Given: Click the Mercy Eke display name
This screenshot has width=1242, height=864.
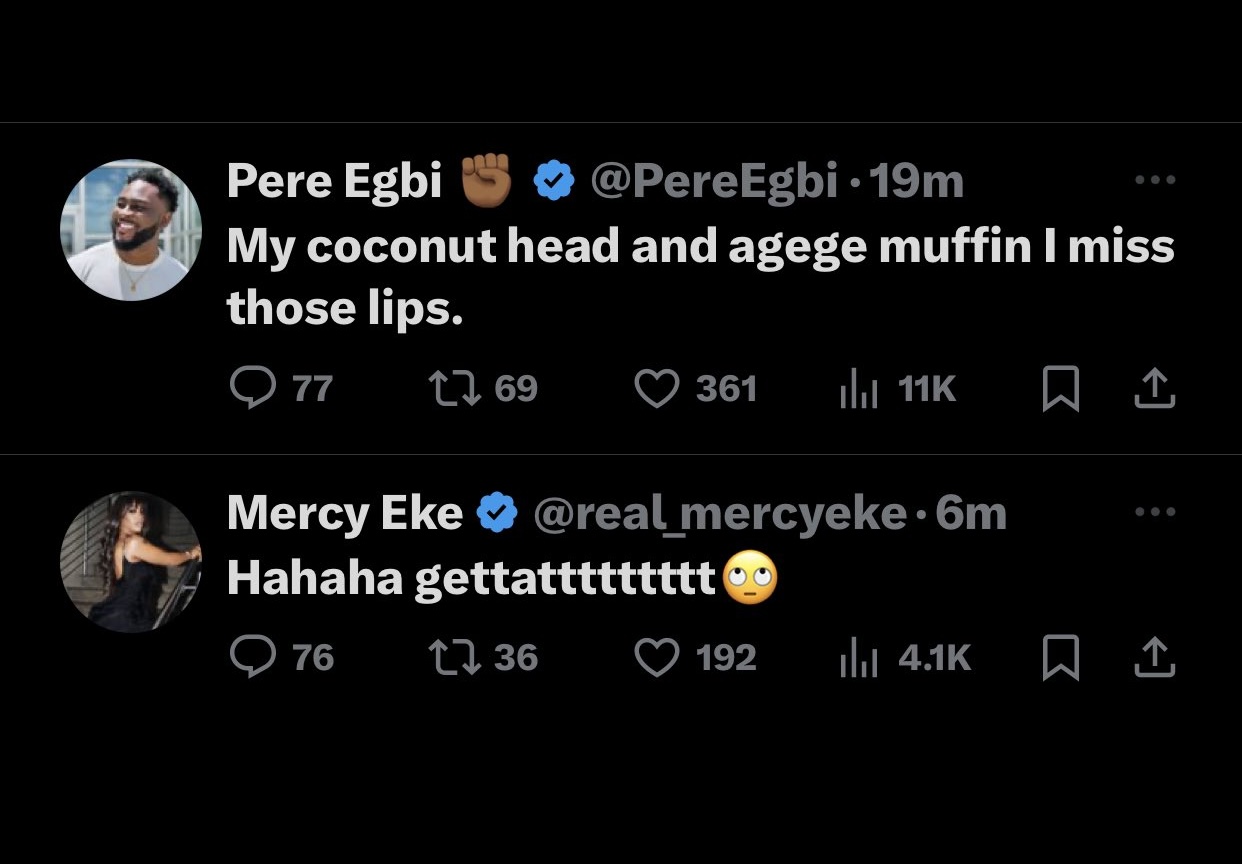Looking at the screenshot, I should click(x=345, y=514).
